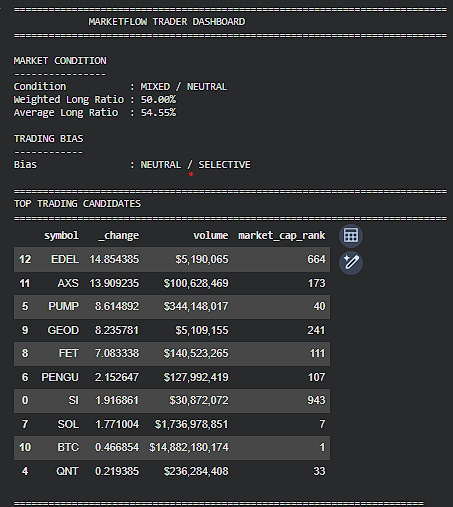Select change value 8.235781
Image resolution: width=453 pixels, height=507 pixels.
click(x=117, y=330)
